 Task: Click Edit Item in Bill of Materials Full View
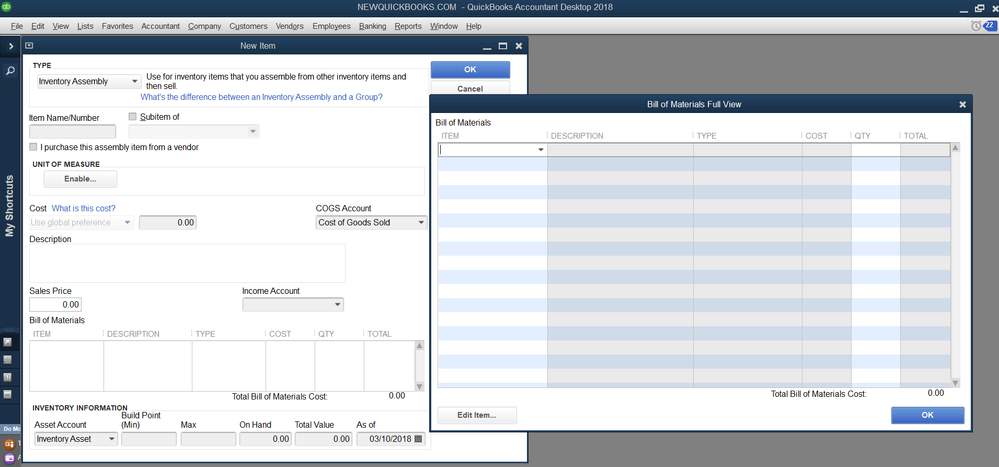point(477,415)
